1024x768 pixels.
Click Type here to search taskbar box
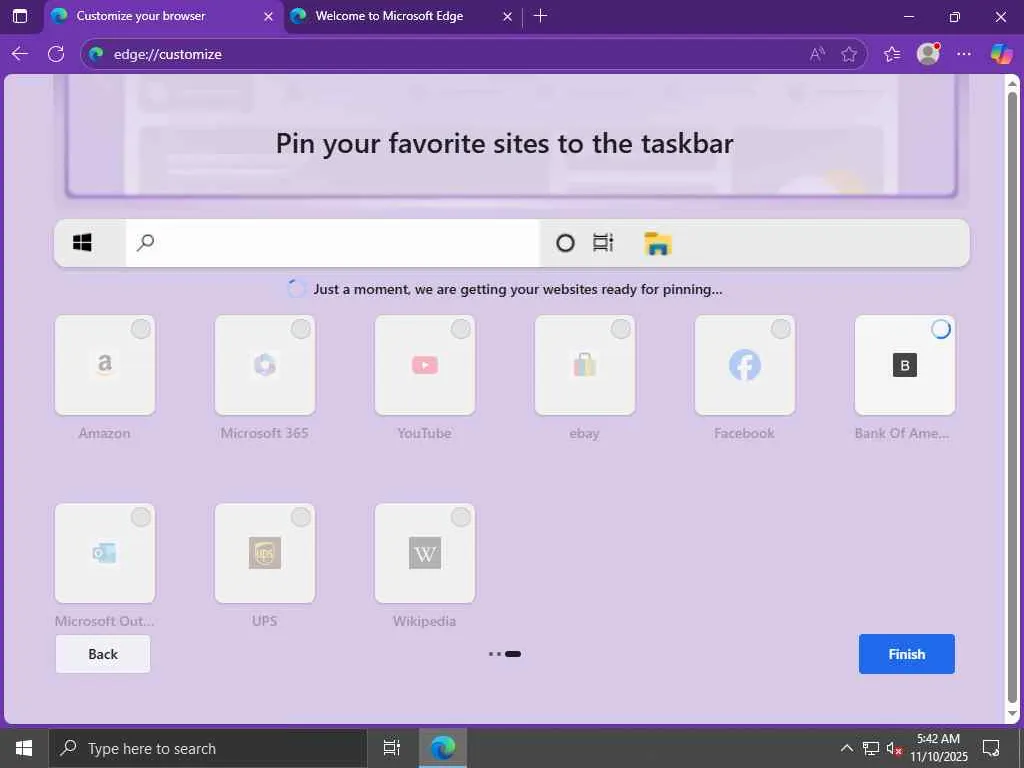tap(208, 748)
